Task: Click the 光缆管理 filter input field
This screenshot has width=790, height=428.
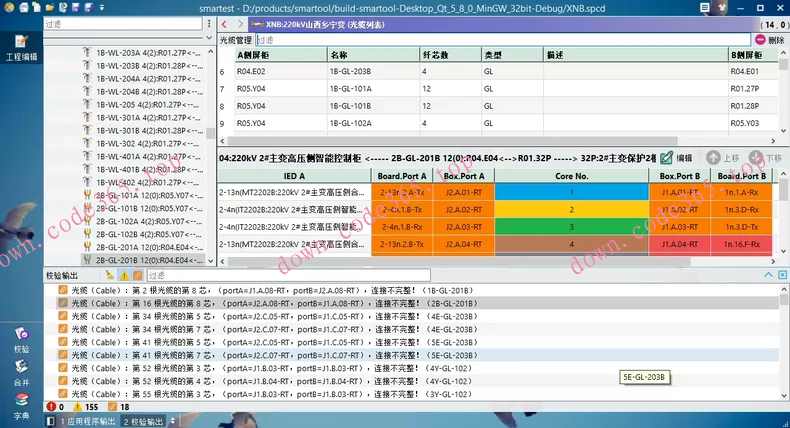Action: tap(500, 40)
